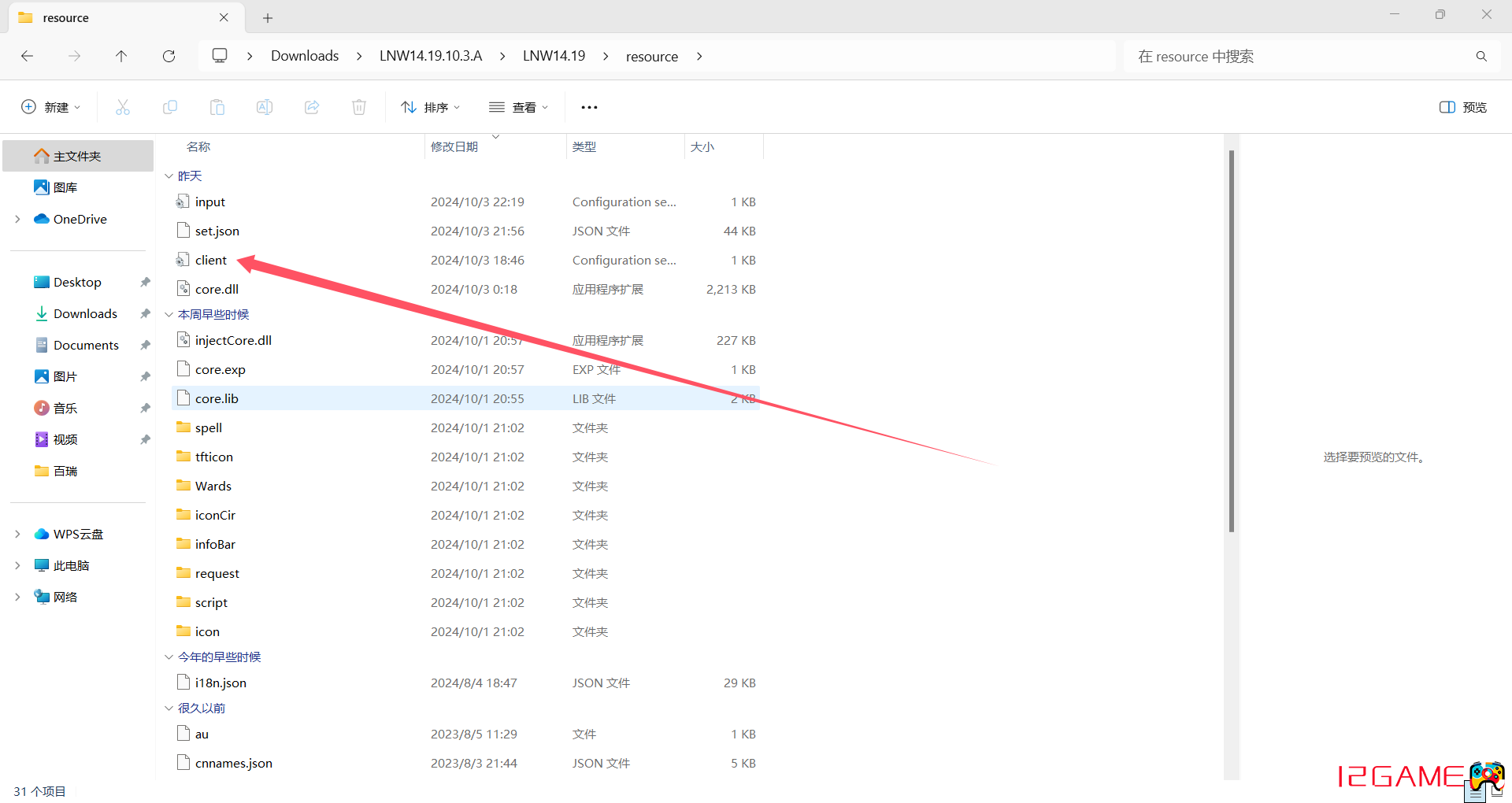Select the core.dll file
The width and height of the screenshot is (1512, 803).
pos(465,289)
